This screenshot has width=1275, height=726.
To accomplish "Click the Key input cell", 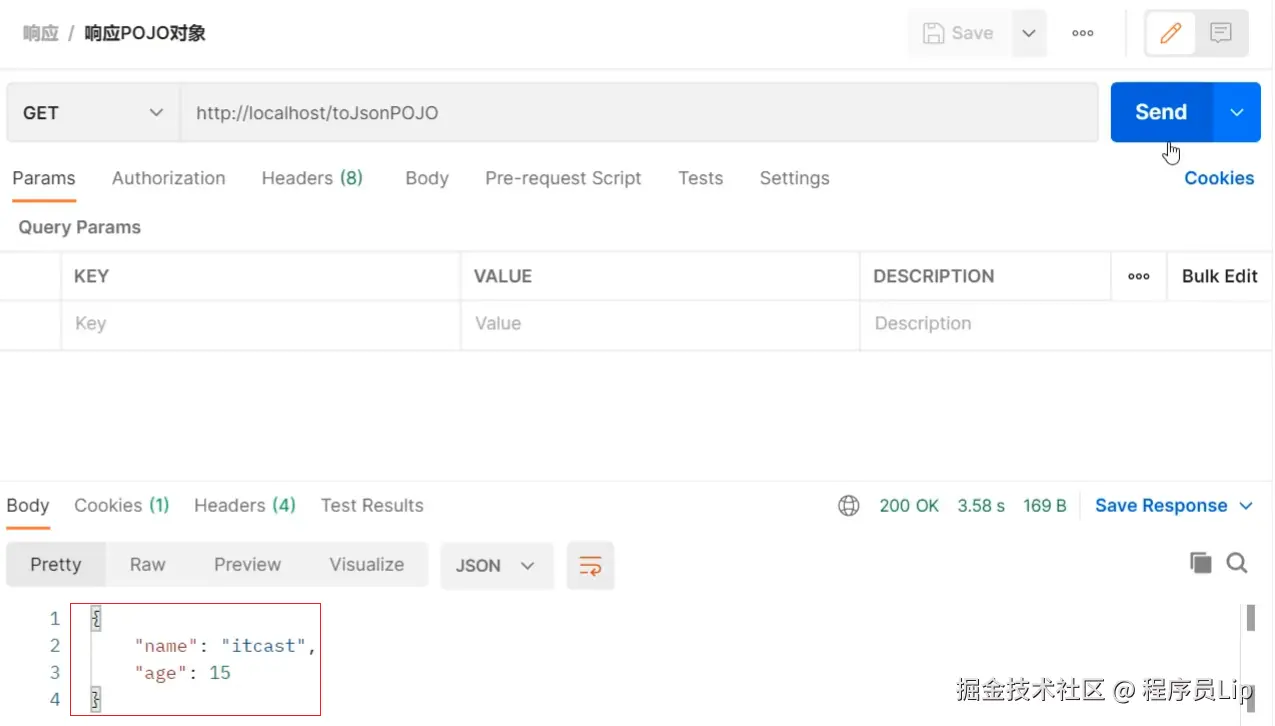I will click(x=260, y=324).
